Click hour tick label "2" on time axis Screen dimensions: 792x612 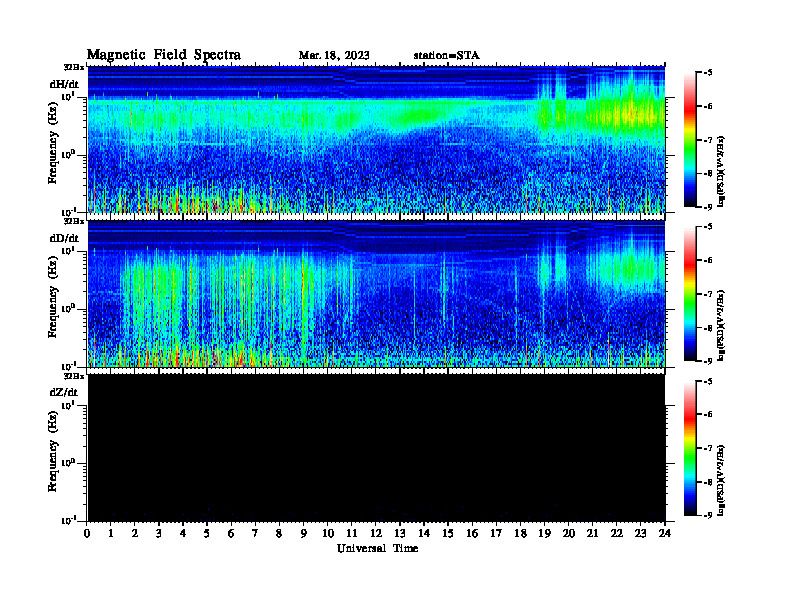[135, 534]
